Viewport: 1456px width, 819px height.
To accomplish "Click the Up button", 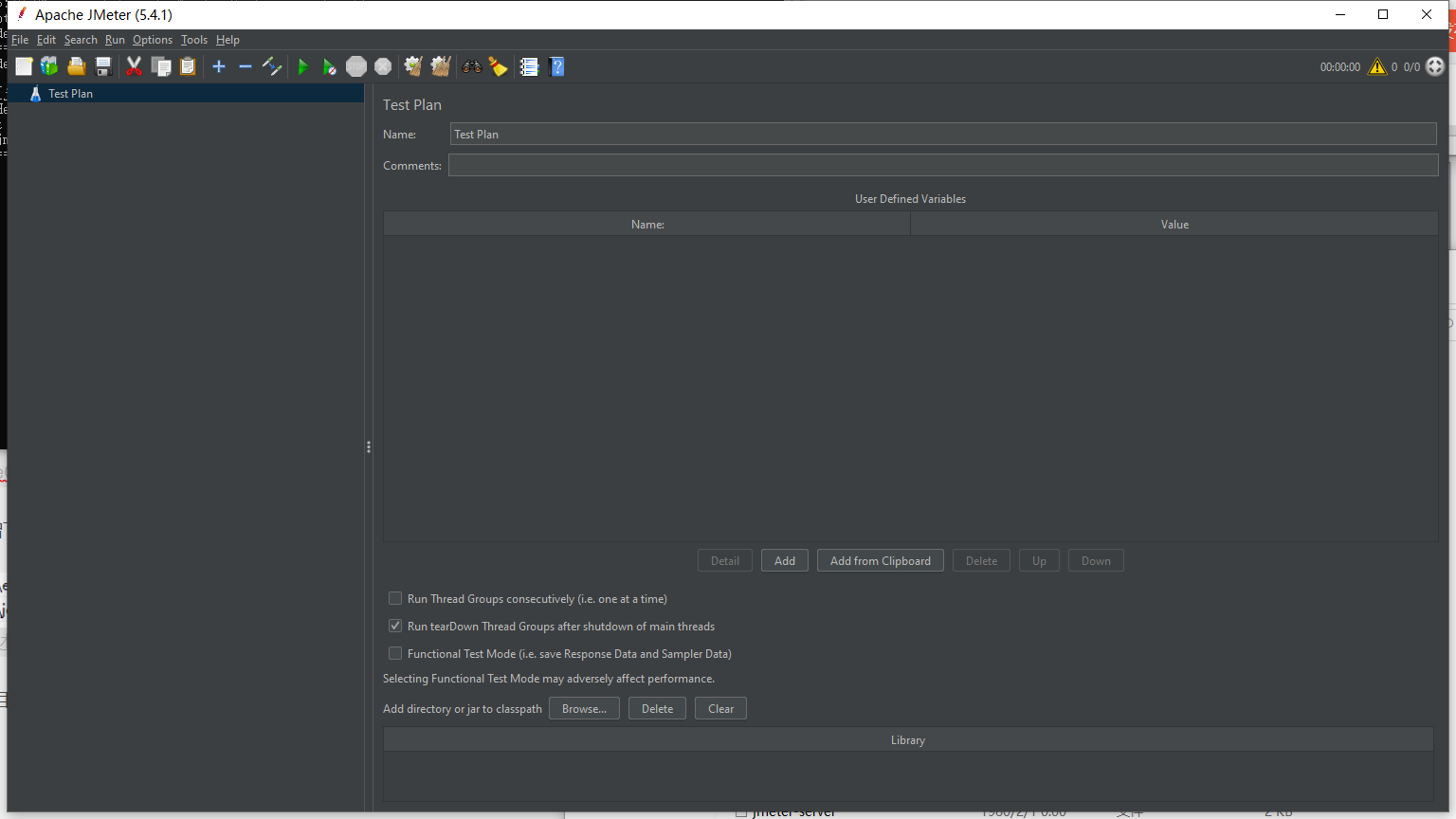I will click(1039, 561).
